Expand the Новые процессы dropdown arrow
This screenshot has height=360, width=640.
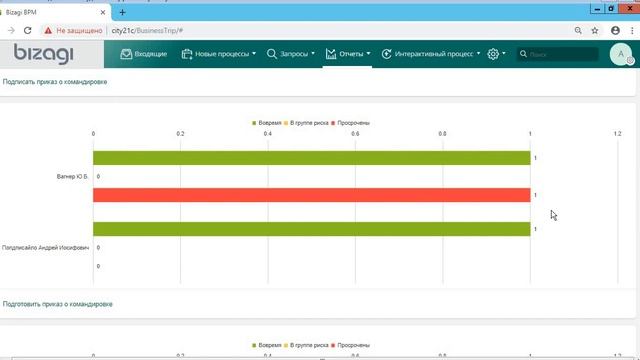[254, 53]
